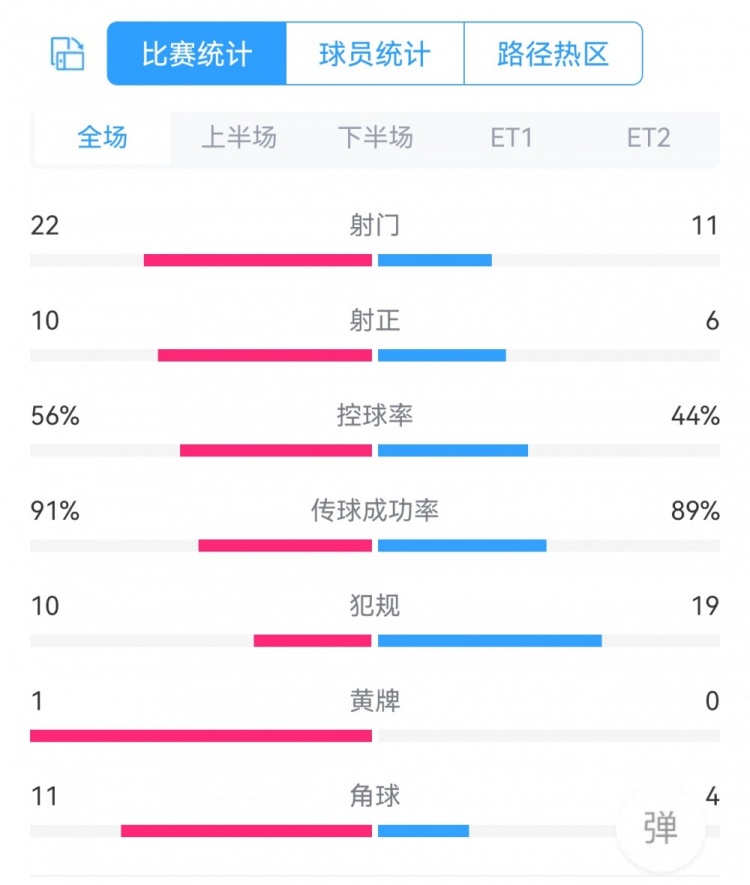Select the 全场 period filter

tap(102, 138)
